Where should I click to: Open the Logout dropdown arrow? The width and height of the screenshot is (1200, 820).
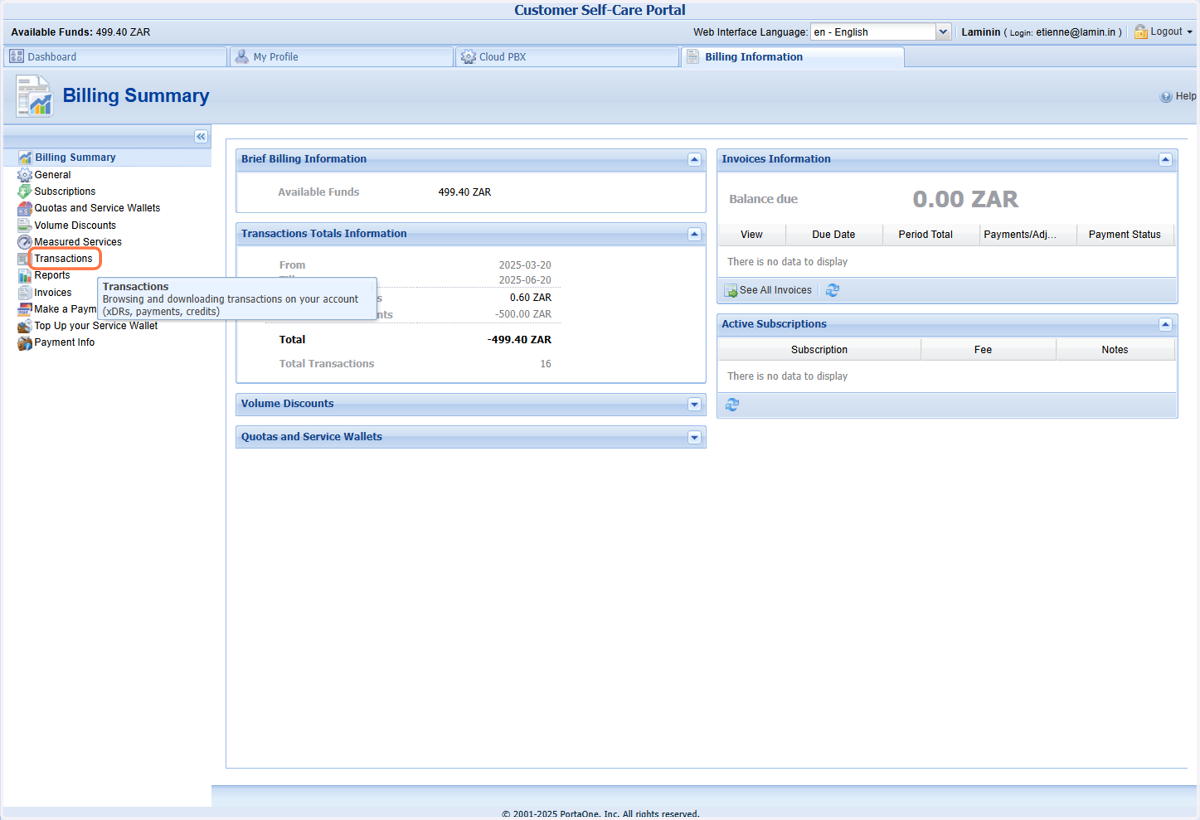point(1190,32)
